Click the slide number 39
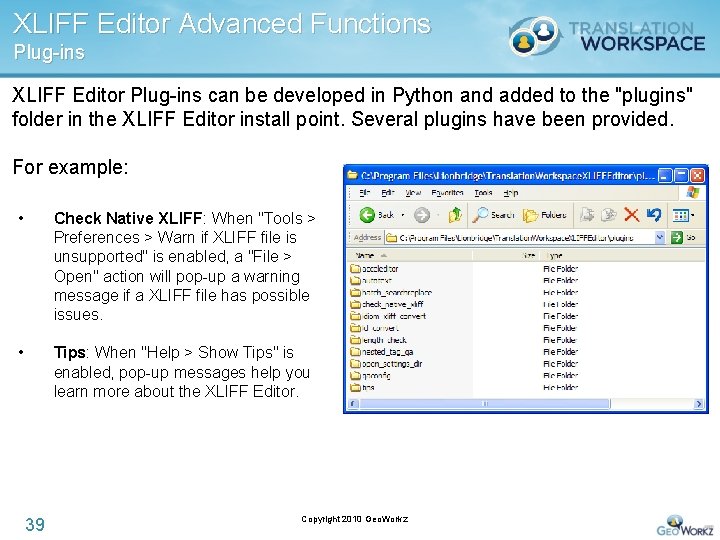 click(x=35, y=524)
